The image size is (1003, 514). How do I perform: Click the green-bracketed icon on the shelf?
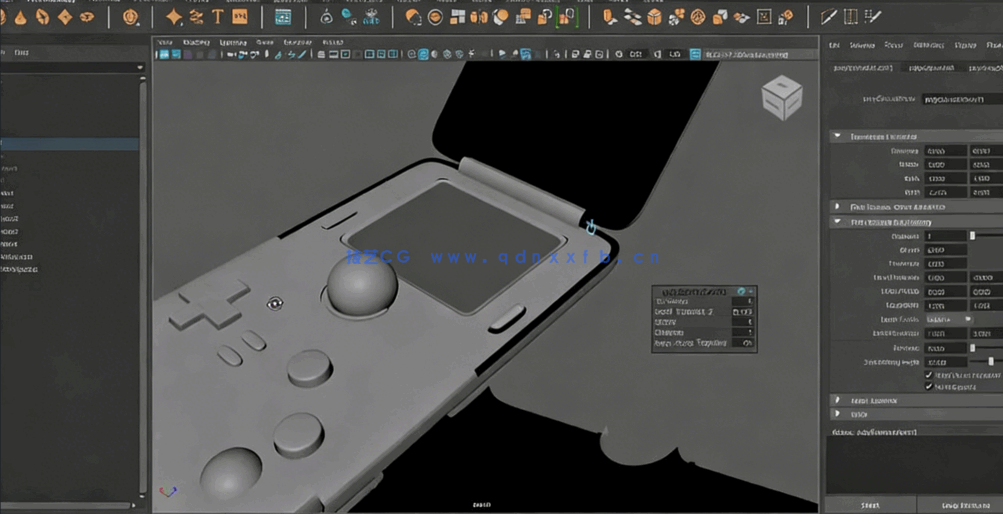pos(567,17)
